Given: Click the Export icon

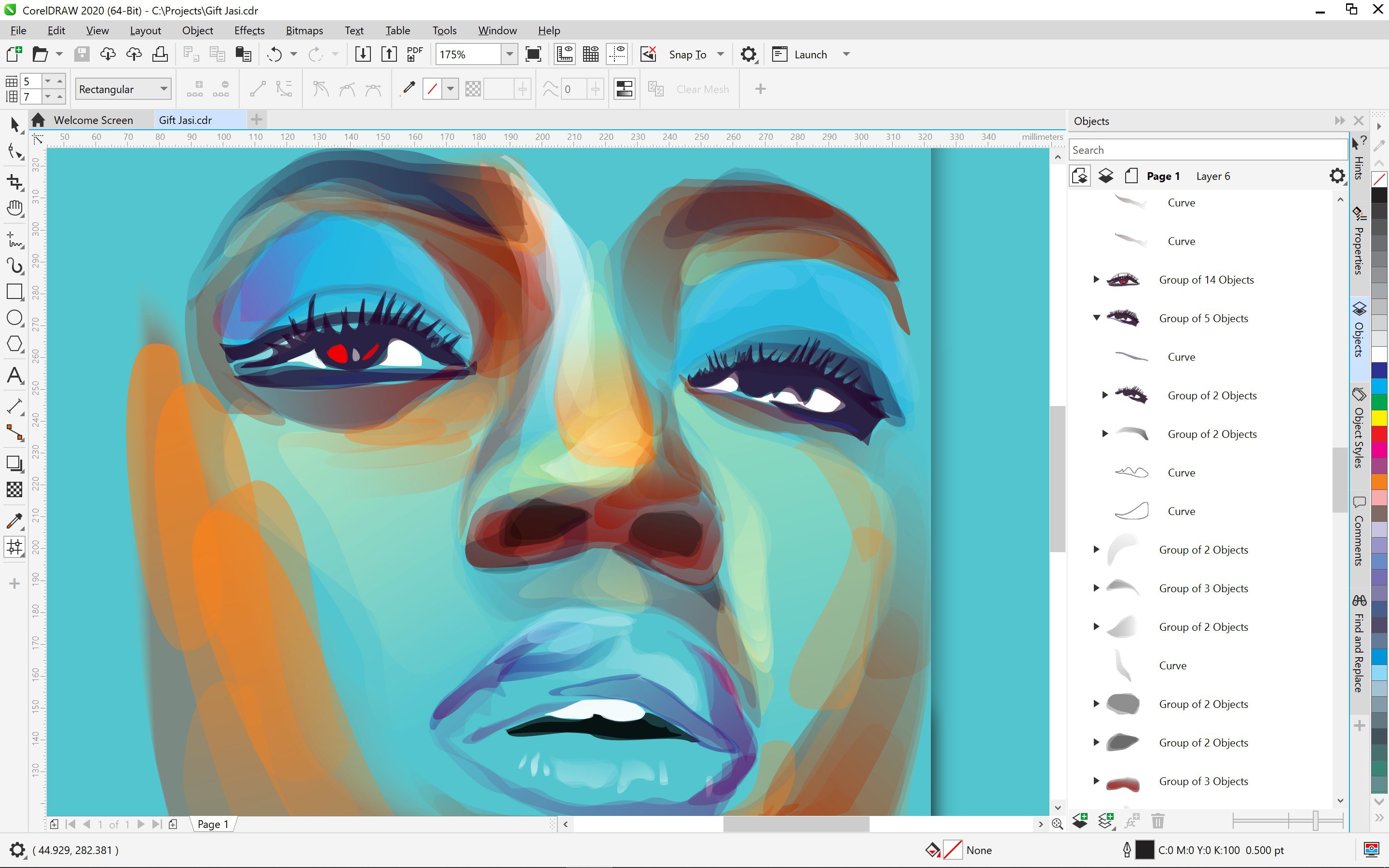Looking at the screenshot, I should (x=389, y=54).
